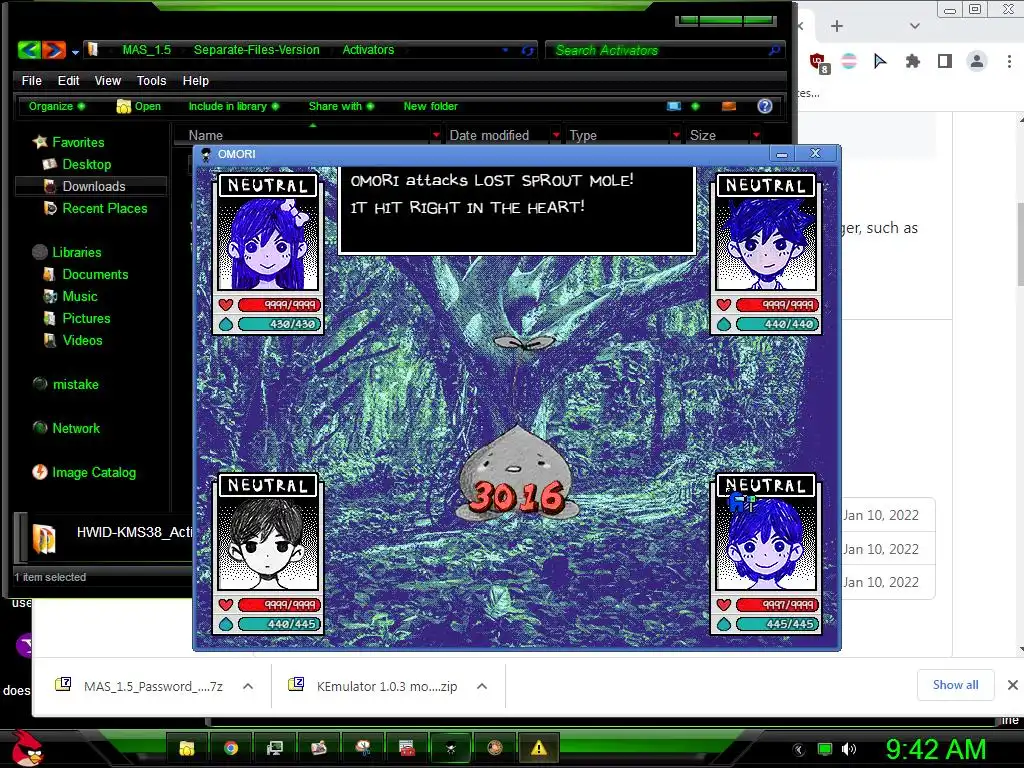Open the File menu in Explorer
Image resolution: width=1024 pixels, height=768 pixels.
[31, 80]
